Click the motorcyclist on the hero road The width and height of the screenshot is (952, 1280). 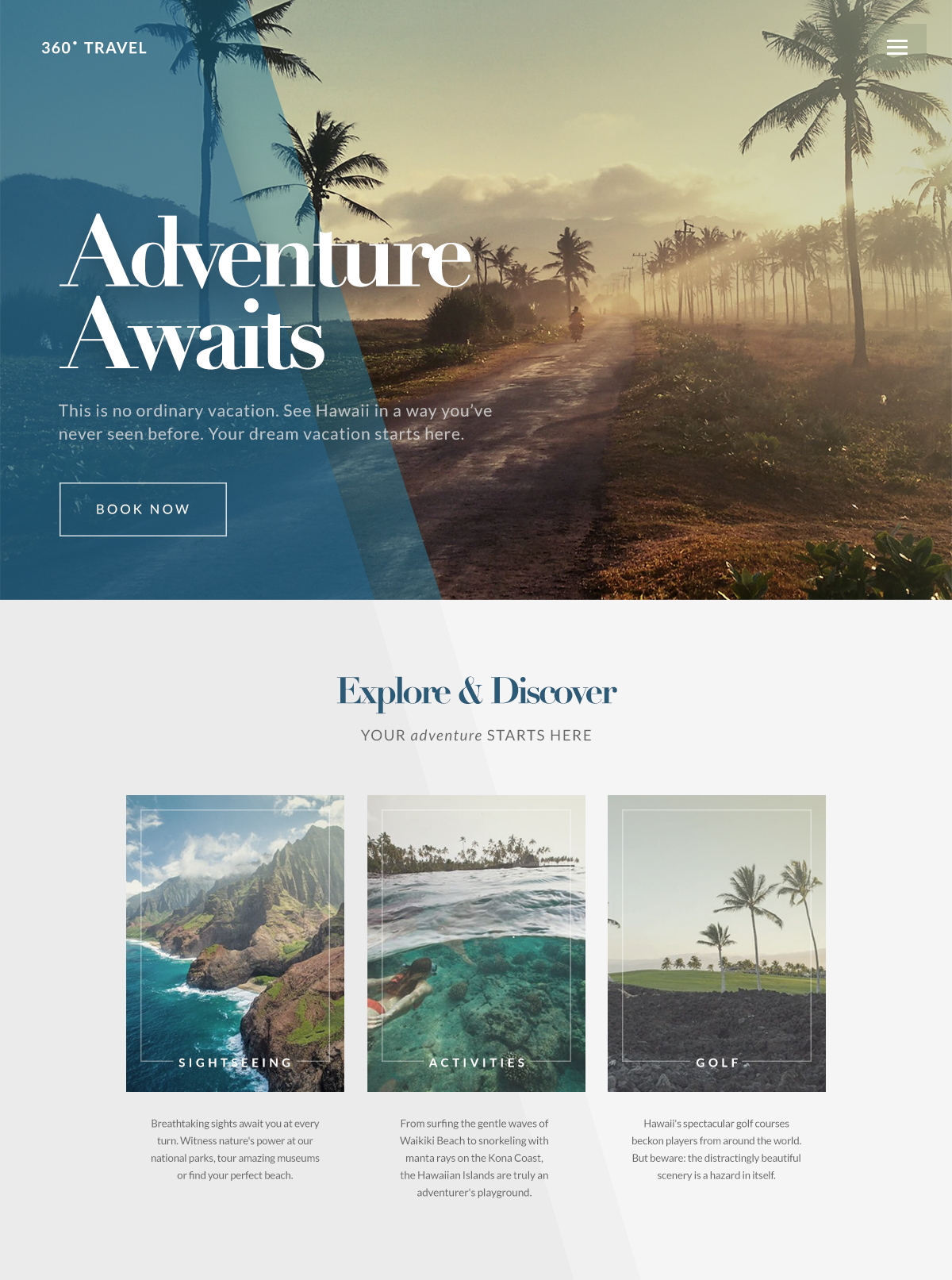coord(576,324)
